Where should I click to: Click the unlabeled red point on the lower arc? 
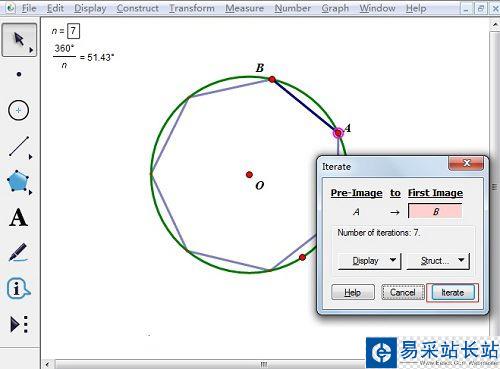pyautogui.click(x=302, y=257)
